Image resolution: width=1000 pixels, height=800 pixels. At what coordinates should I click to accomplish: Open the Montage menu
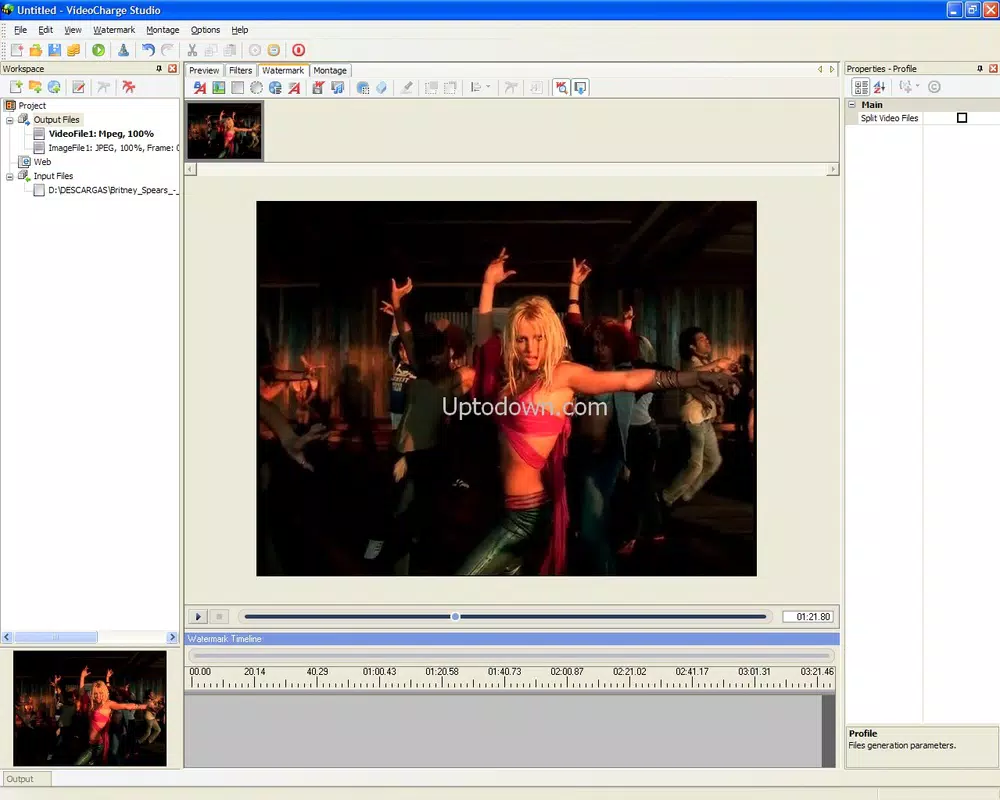(163, 30)
